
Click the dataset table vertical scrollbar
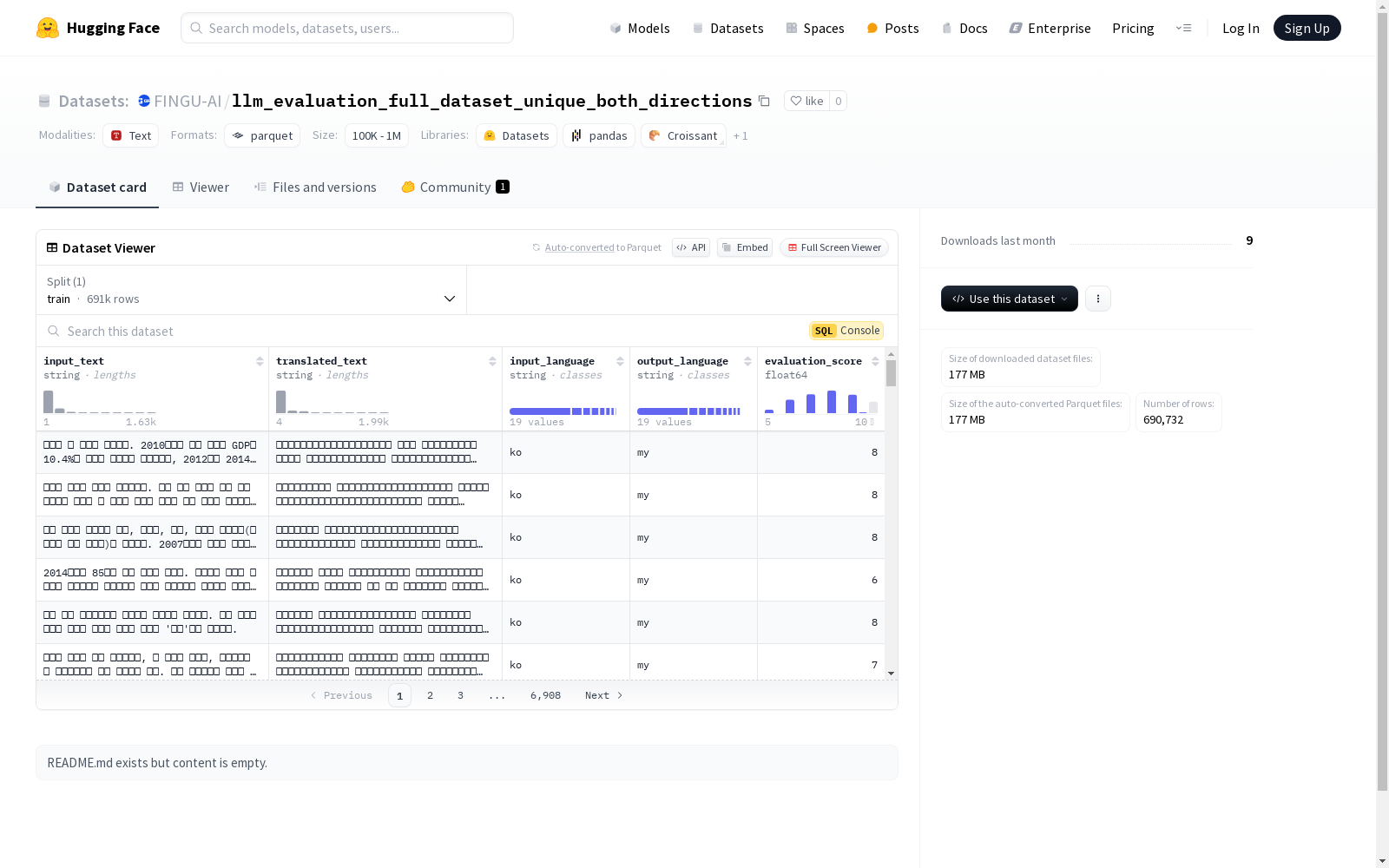click(891, 373)
